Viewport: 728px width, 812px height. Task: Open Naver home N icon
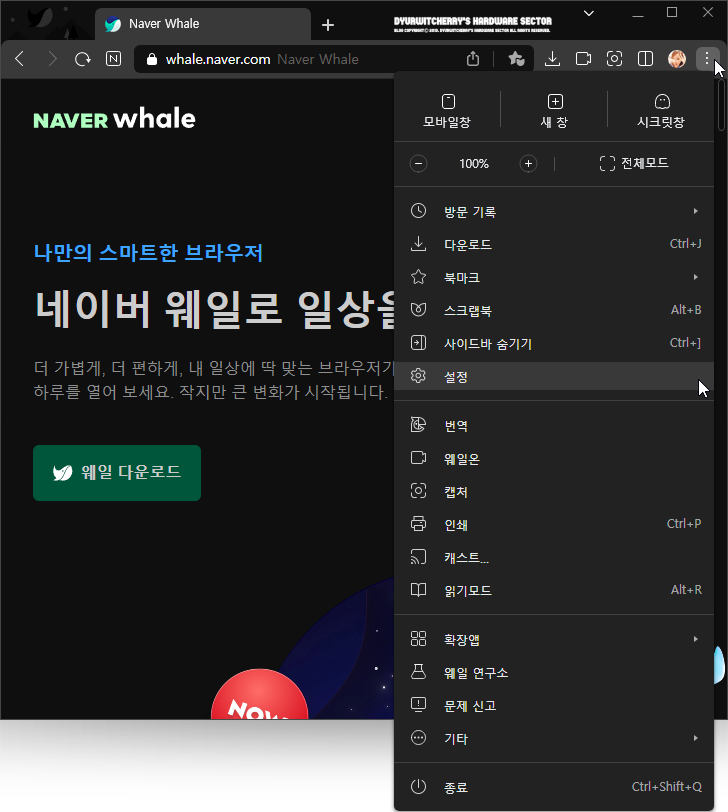(113, 59)
